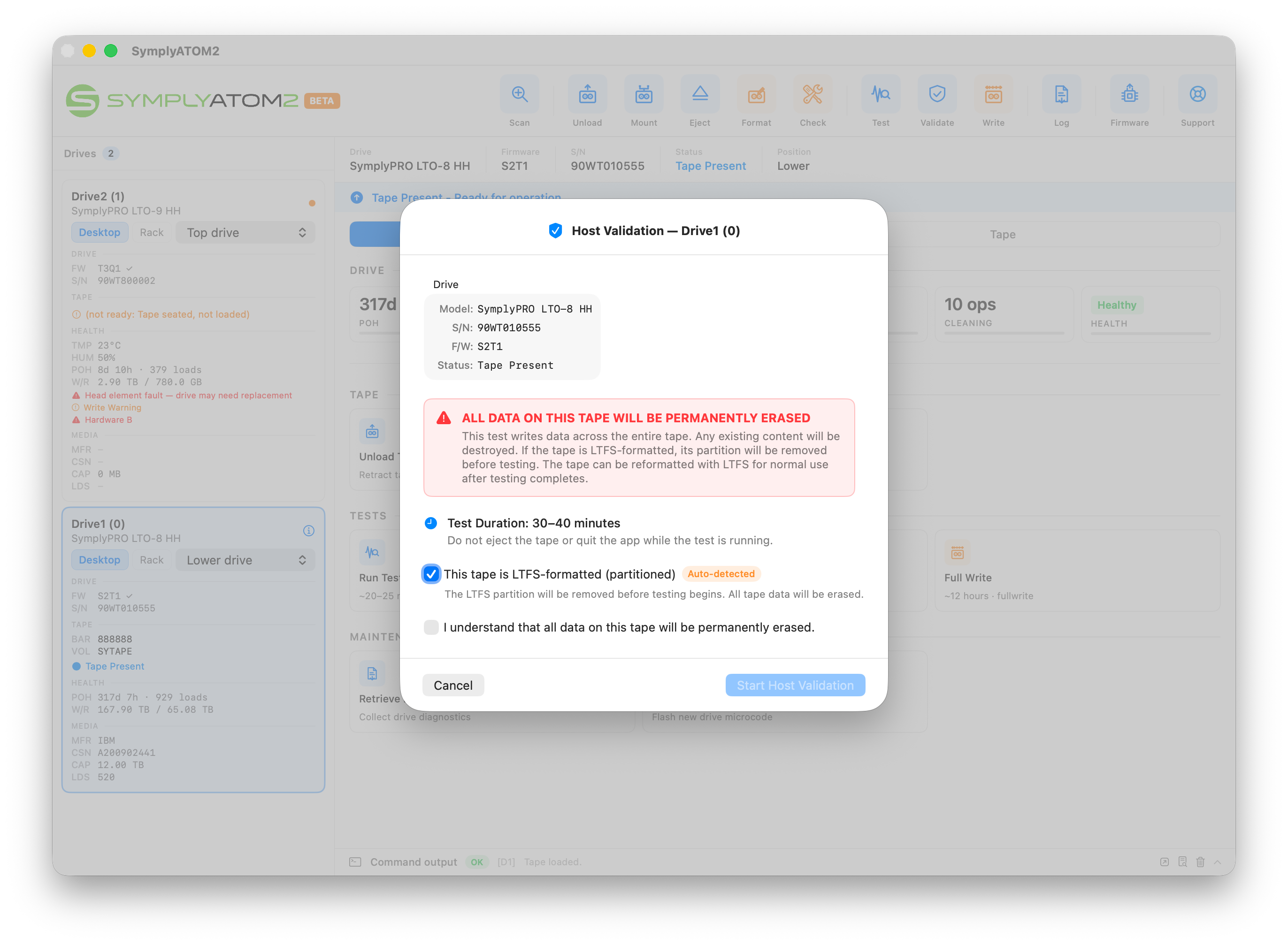Viewport: 1288px width, 945px height.
Task: Click the Eject toolbar icon
Action: point(700,94)
